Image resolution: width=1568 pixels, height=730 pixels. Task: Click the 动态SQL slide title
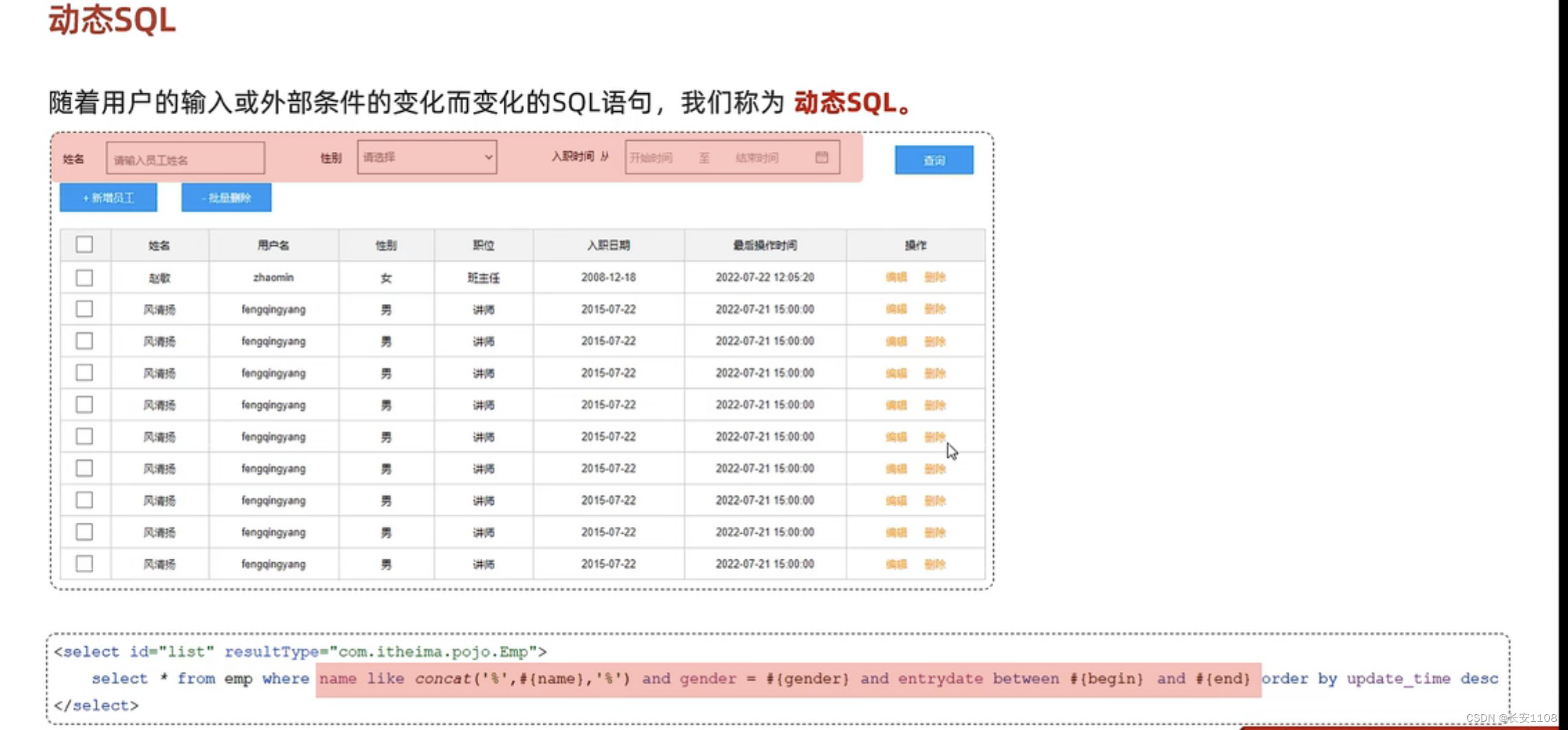point(112,19)
